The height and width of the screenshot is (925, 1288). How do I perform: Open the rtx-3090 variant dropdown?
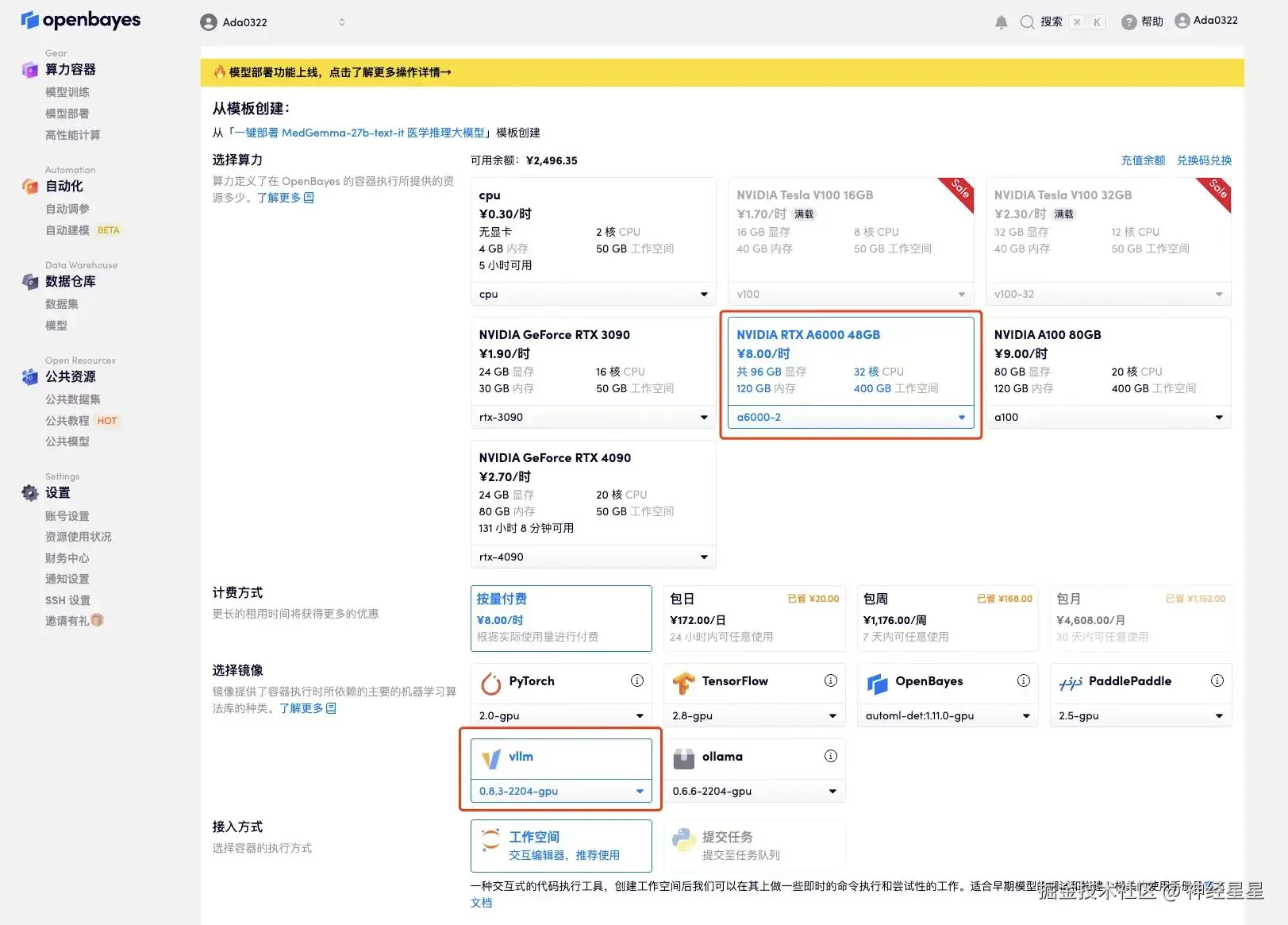tap(594, 418)
